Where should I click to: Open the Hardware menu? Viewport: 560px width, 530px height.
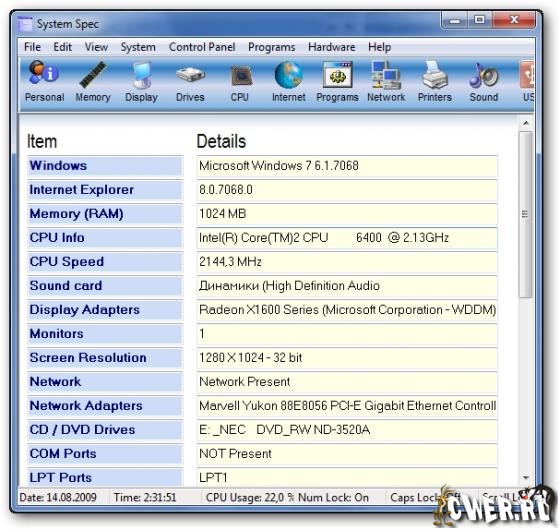(x=331, y=47)
